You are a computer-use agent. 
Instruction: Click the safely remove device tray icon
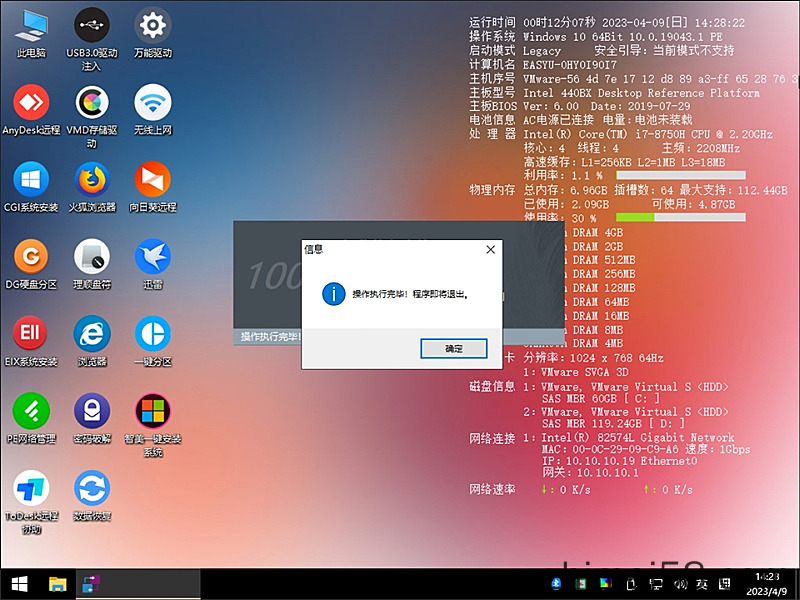click(631, 584)
